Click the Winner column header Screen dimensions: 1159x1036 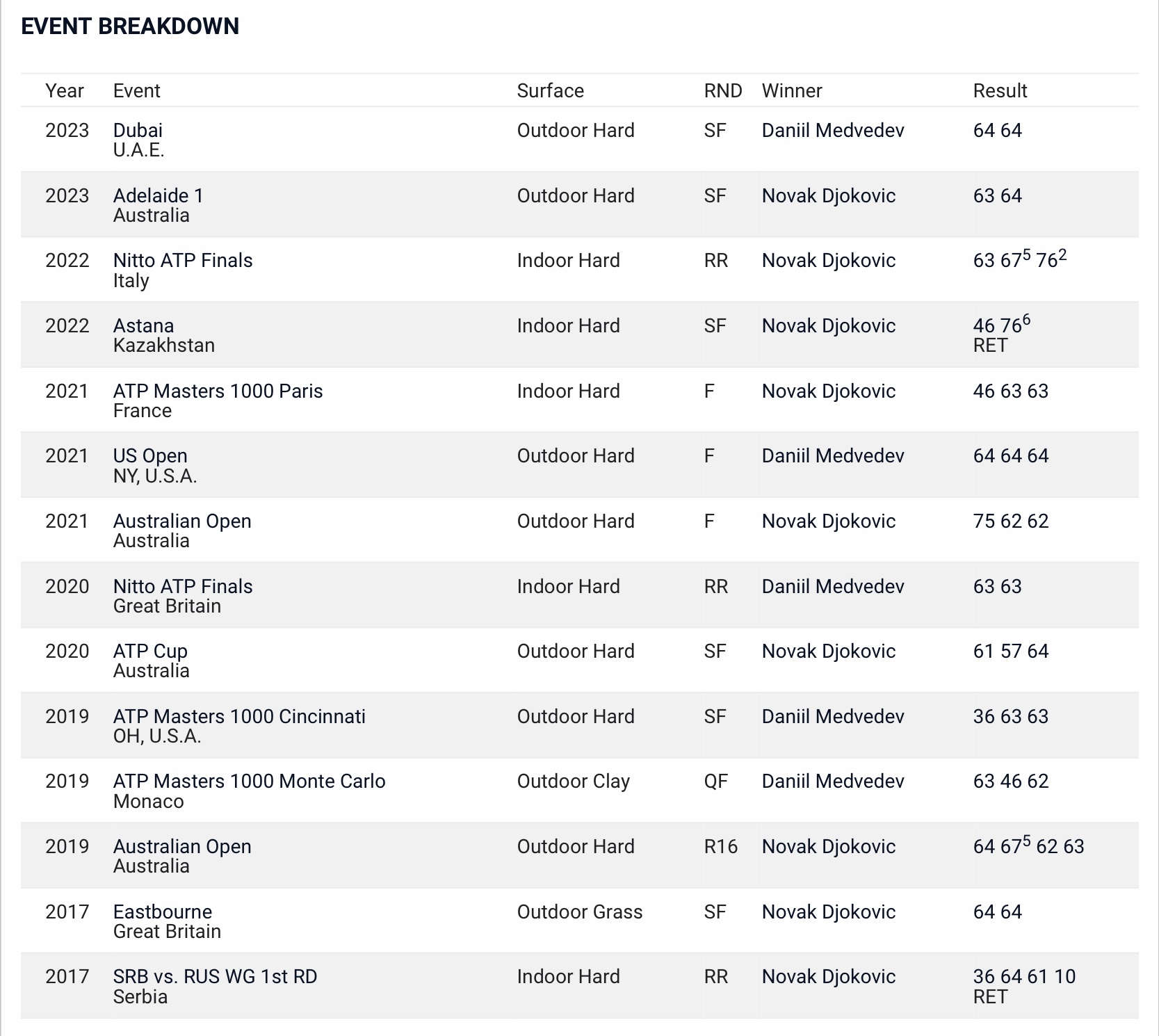[x=792, y=91]
